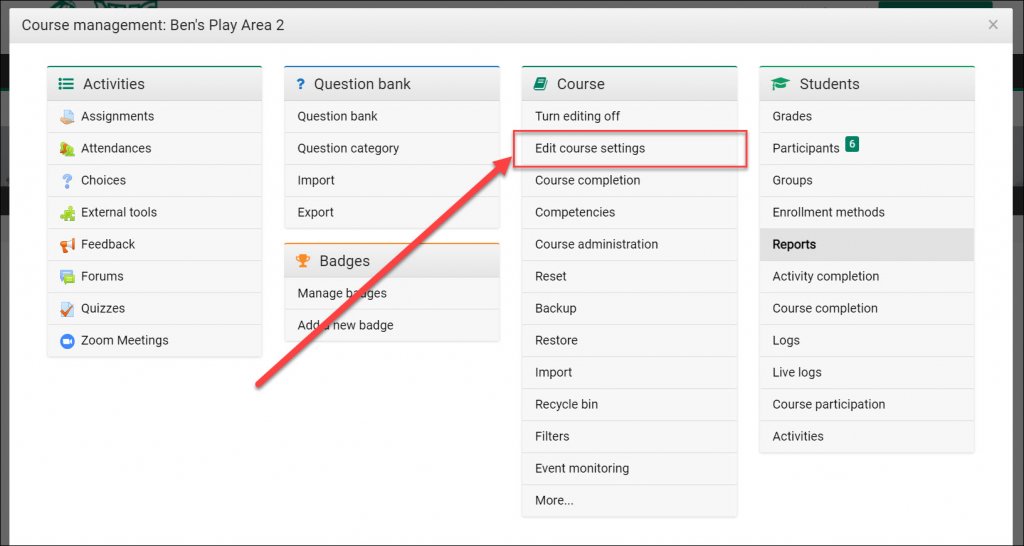Click the Forums speech bubble icon
This screenshot has width=1024, height=546.
(x=67, y=277)
